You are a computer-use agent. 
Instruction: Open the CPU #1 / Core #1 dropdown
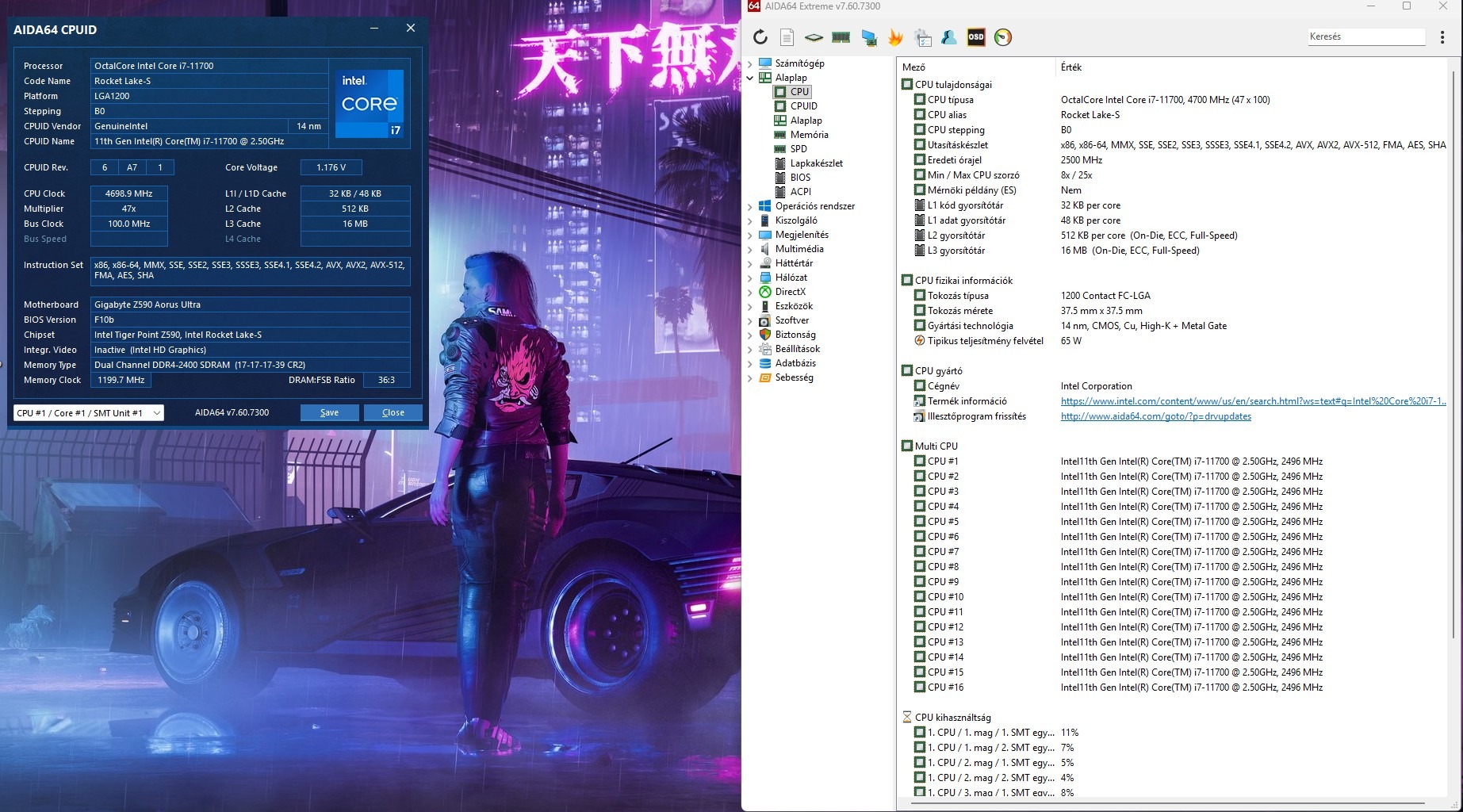coord(89,413)
